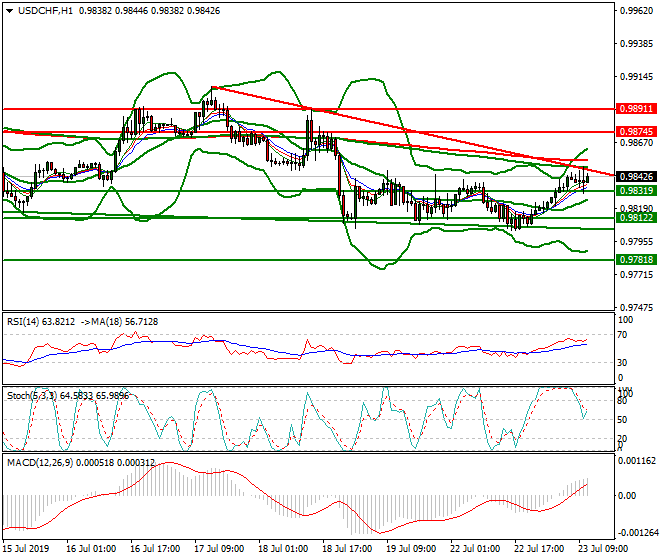The image size is (660, 560).
Task: Click the MACD scale value 0.001162
Action: click(637, 461)
